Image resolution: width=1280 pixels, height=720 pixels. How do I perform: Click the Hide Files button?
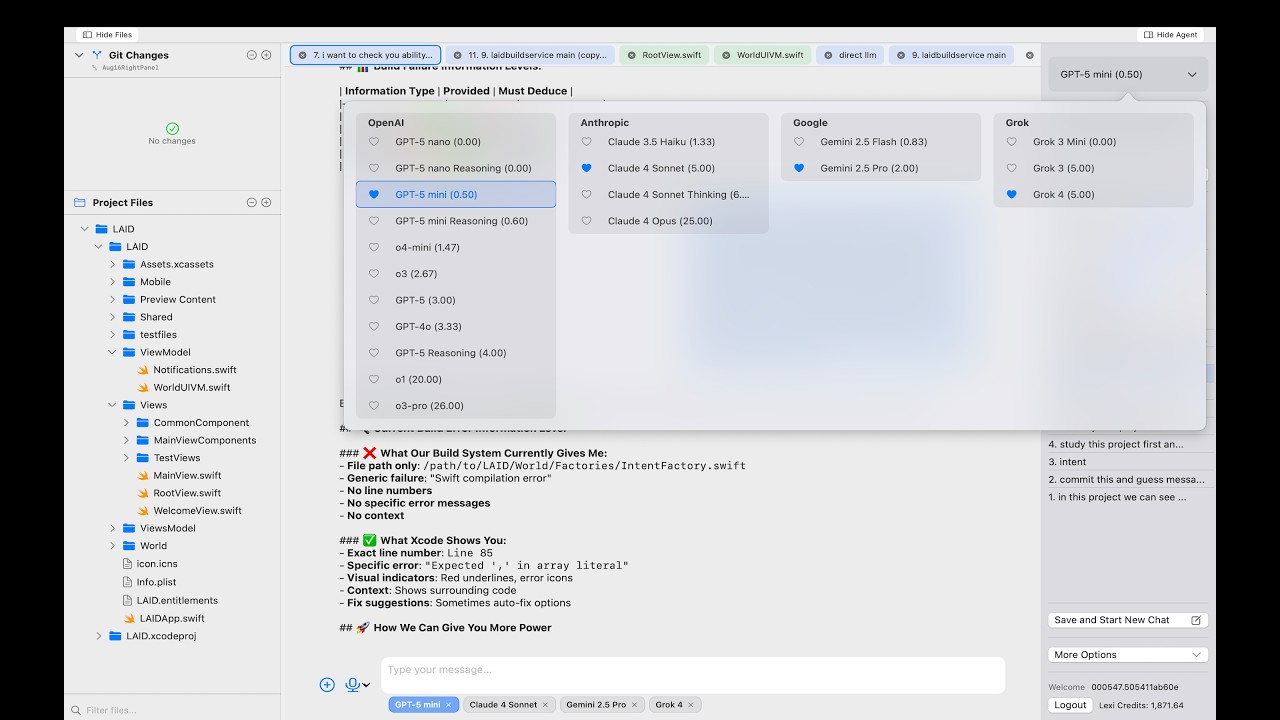tap(105, 35)
